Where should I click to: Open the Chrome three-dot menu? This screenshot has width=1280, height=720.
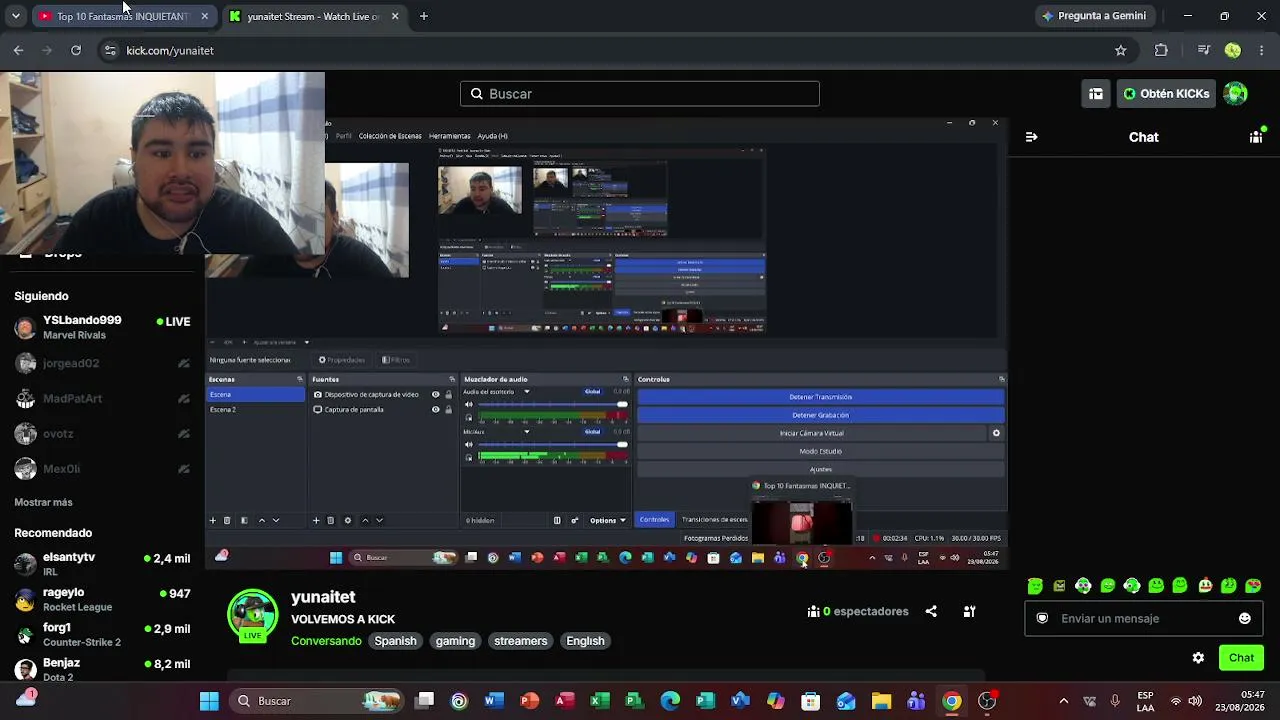[1263, 50]
